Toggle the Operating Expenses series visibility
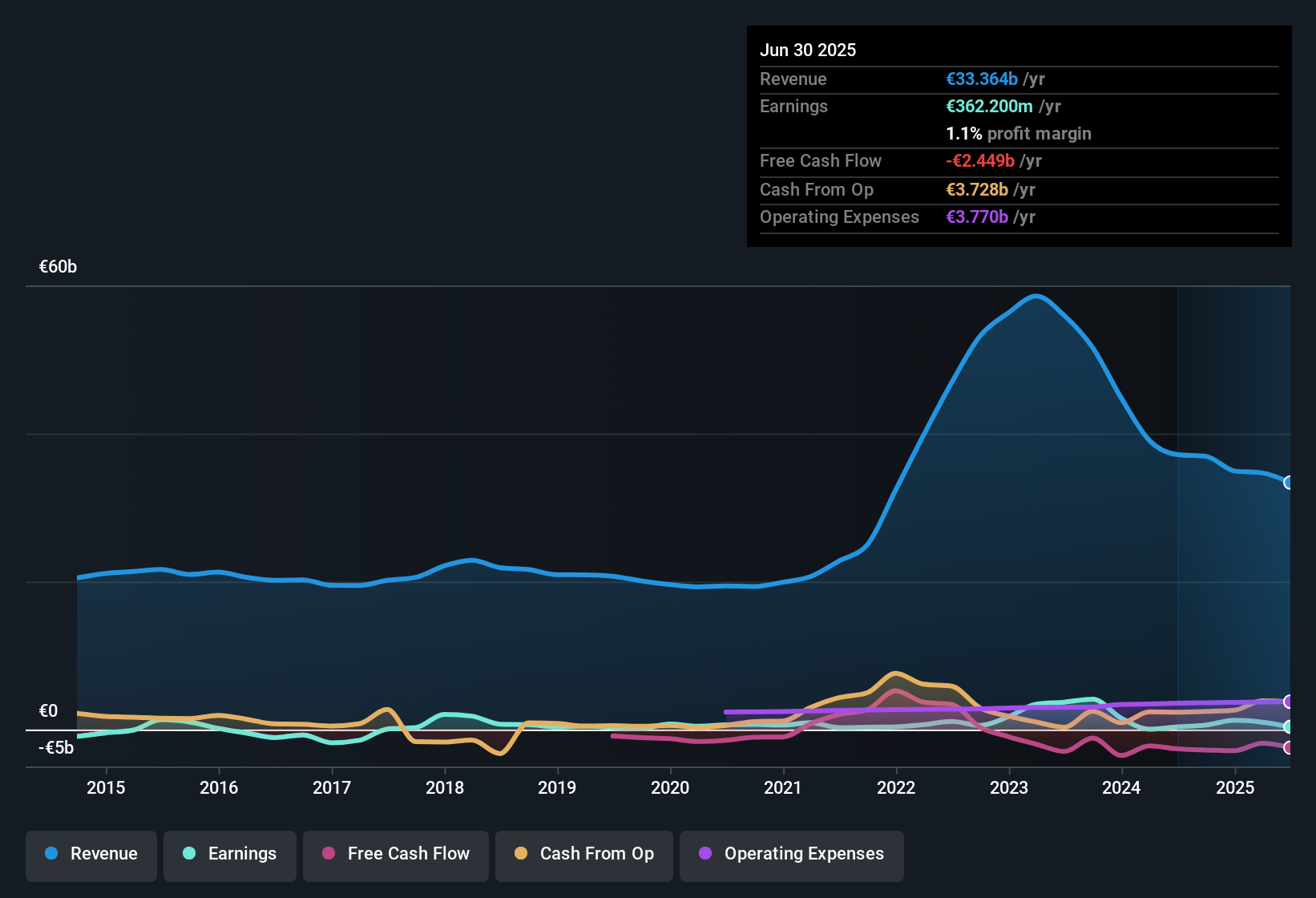Viewport: 1316px width, 898px height. coord(791,854)
